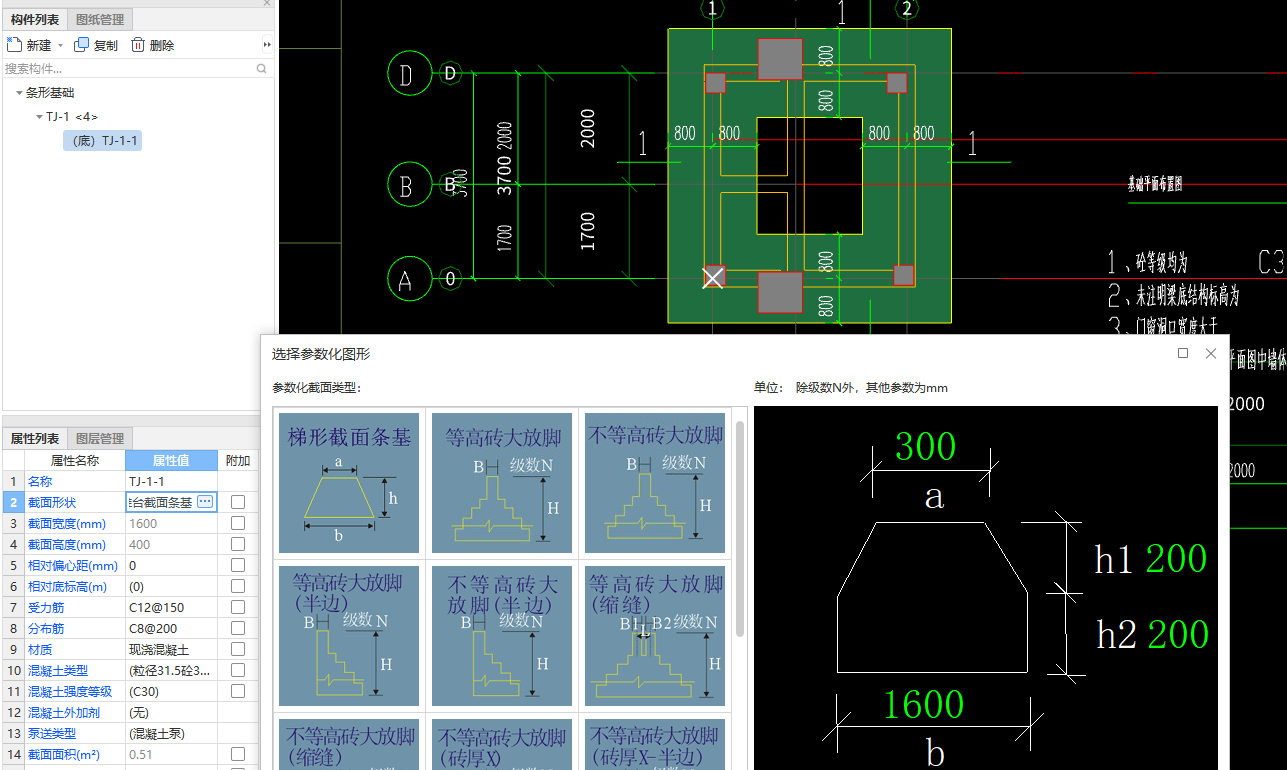Switch to the 属性列表 tab
The height and width of the screenshot is (770, 1287).
coord(35,438)
